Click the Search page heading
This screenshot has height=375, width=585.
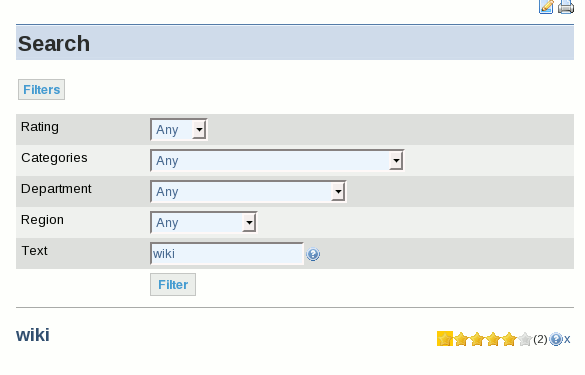(x=54, y=44)
